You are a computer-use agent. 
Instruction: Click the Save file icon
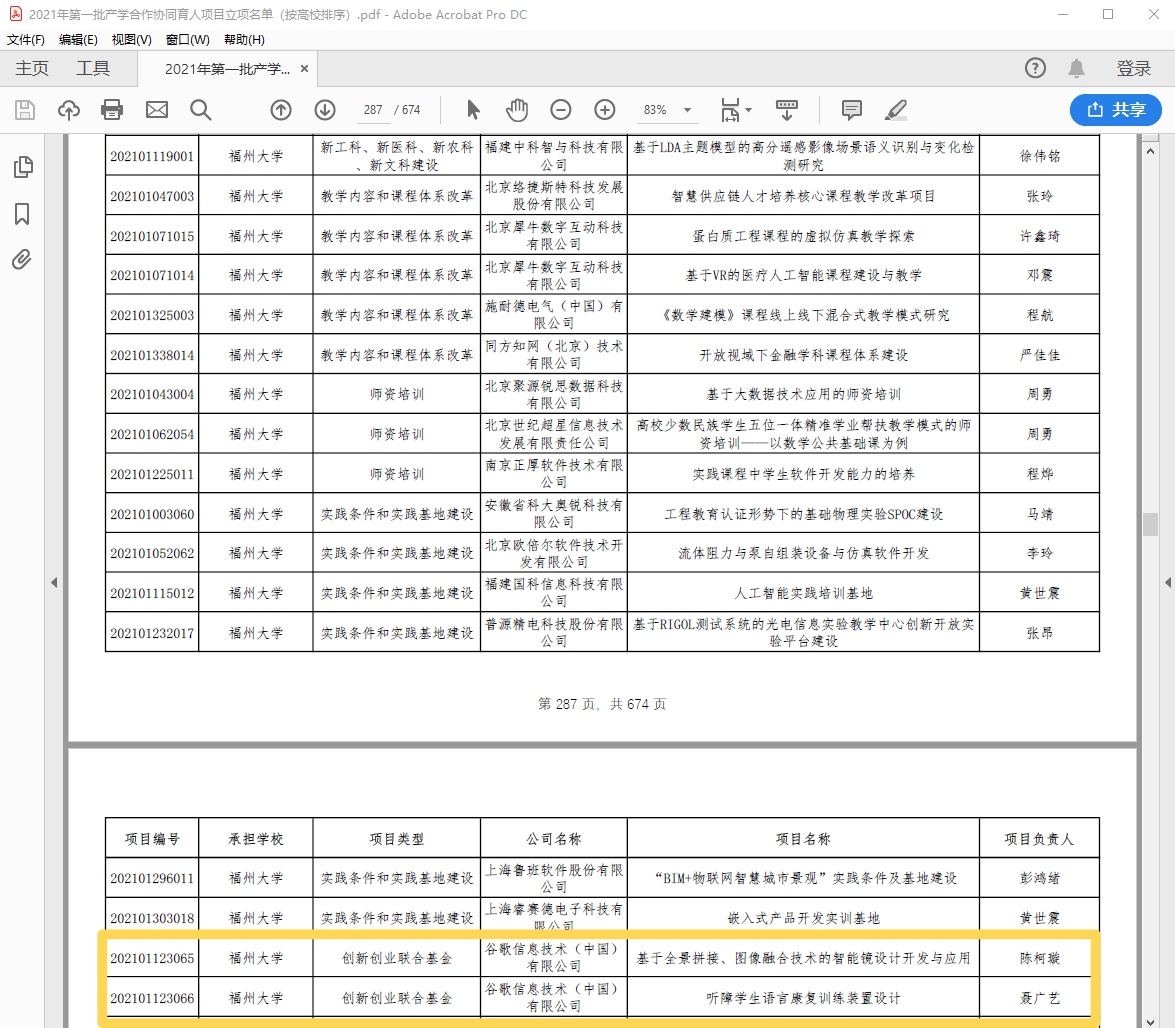pyautogui.click(x=25, y=110)
